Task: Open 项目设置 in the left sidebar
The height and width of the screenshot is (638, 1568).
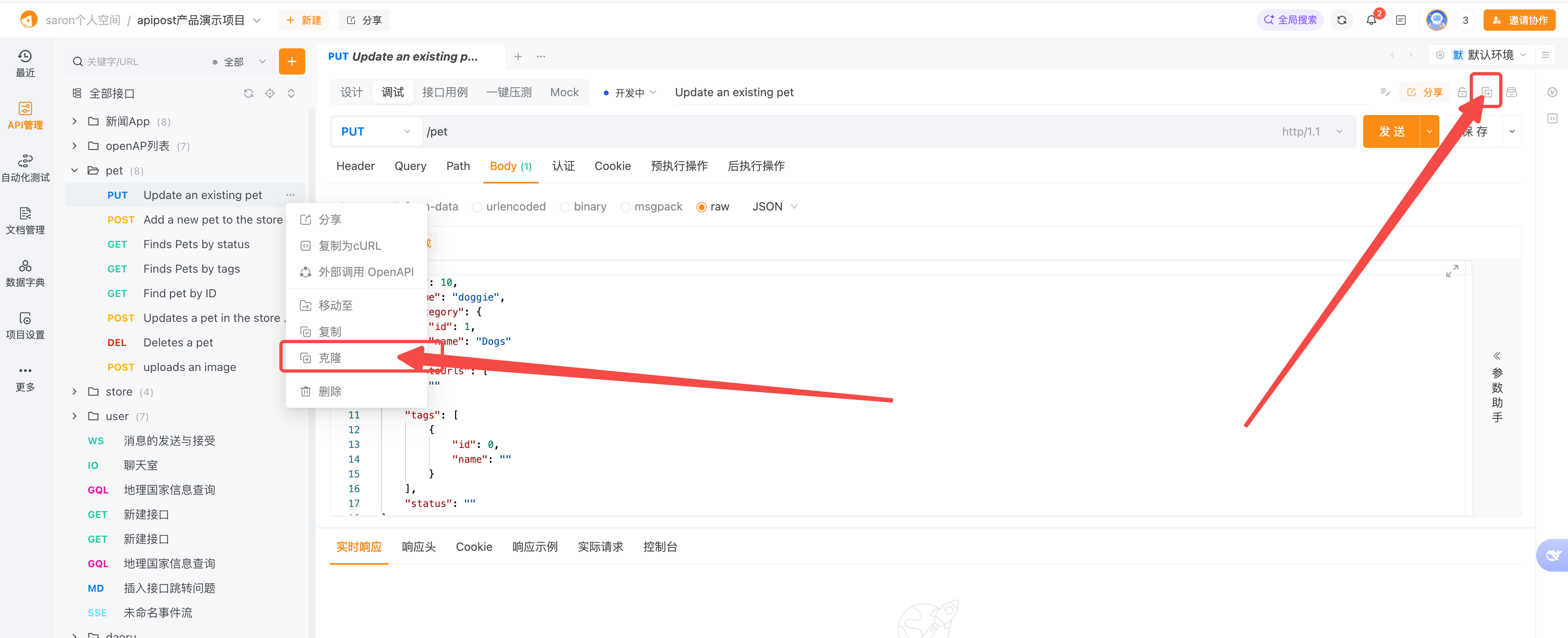Action: tap(25, 325)
